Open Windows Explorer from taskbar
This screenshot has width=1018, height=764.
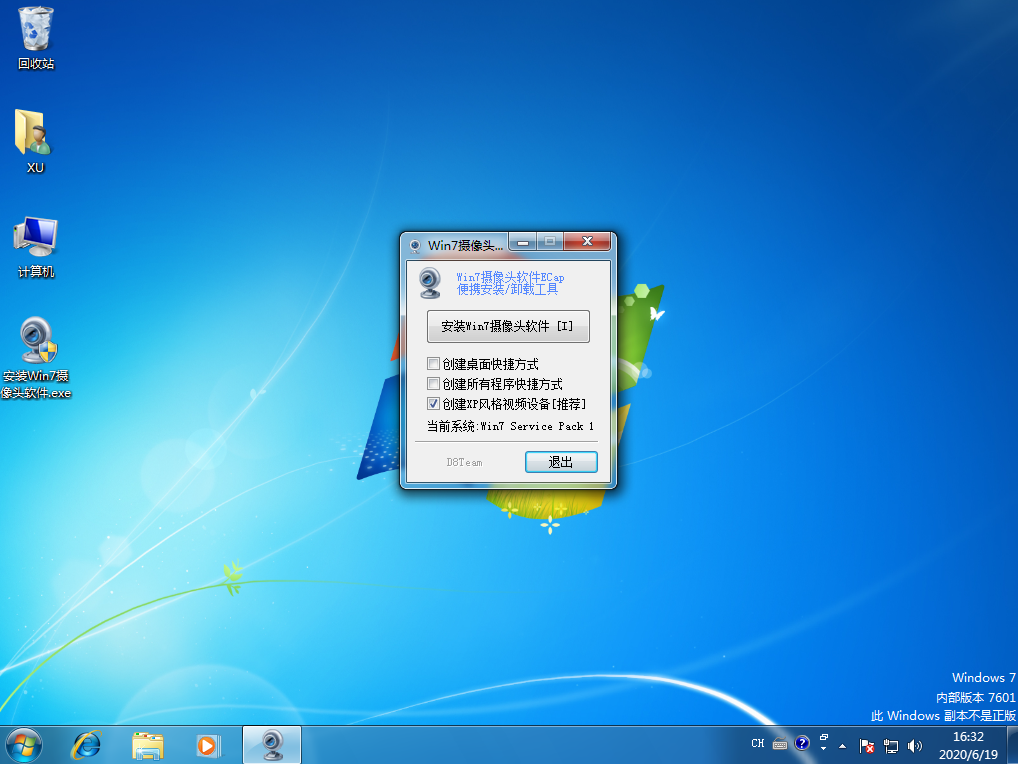pyautogui.click(x=148, y=745)
